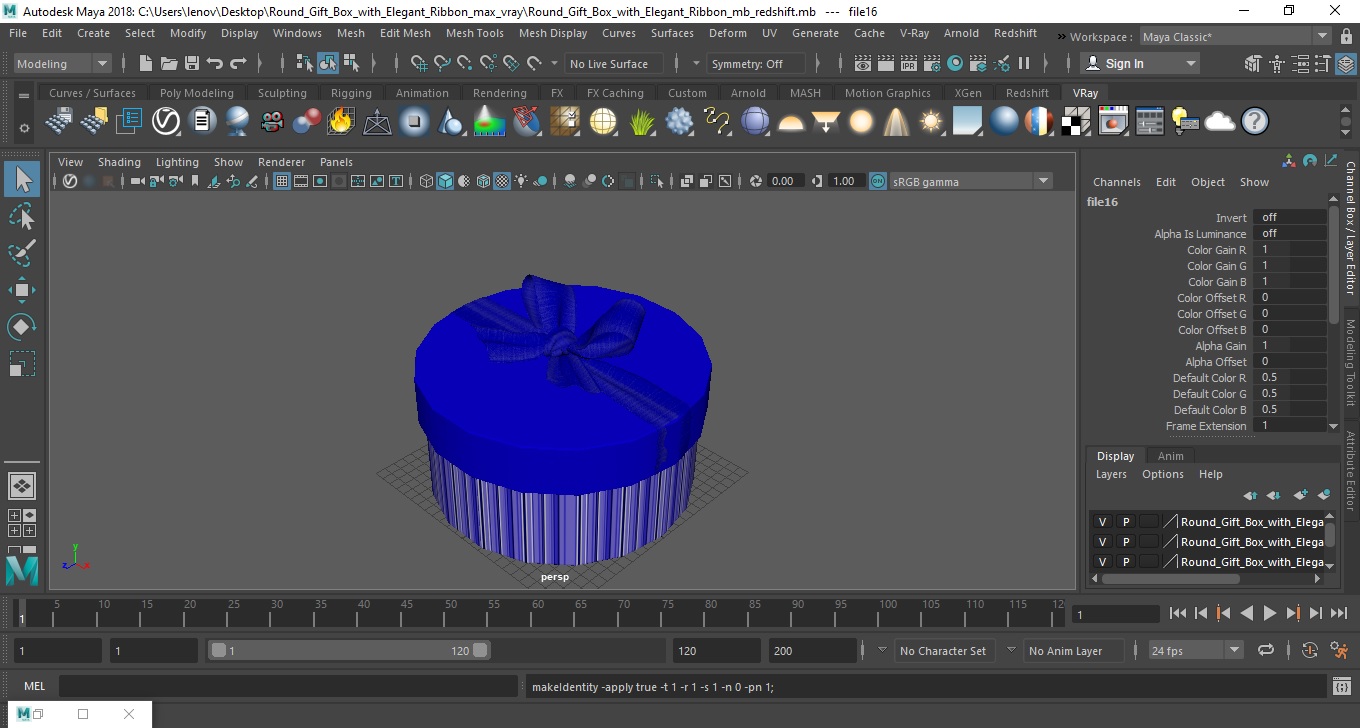This screenshot has height=728, width=1360.
Task: Toggle the auto keyframe button
Action: coord(1311,650)
